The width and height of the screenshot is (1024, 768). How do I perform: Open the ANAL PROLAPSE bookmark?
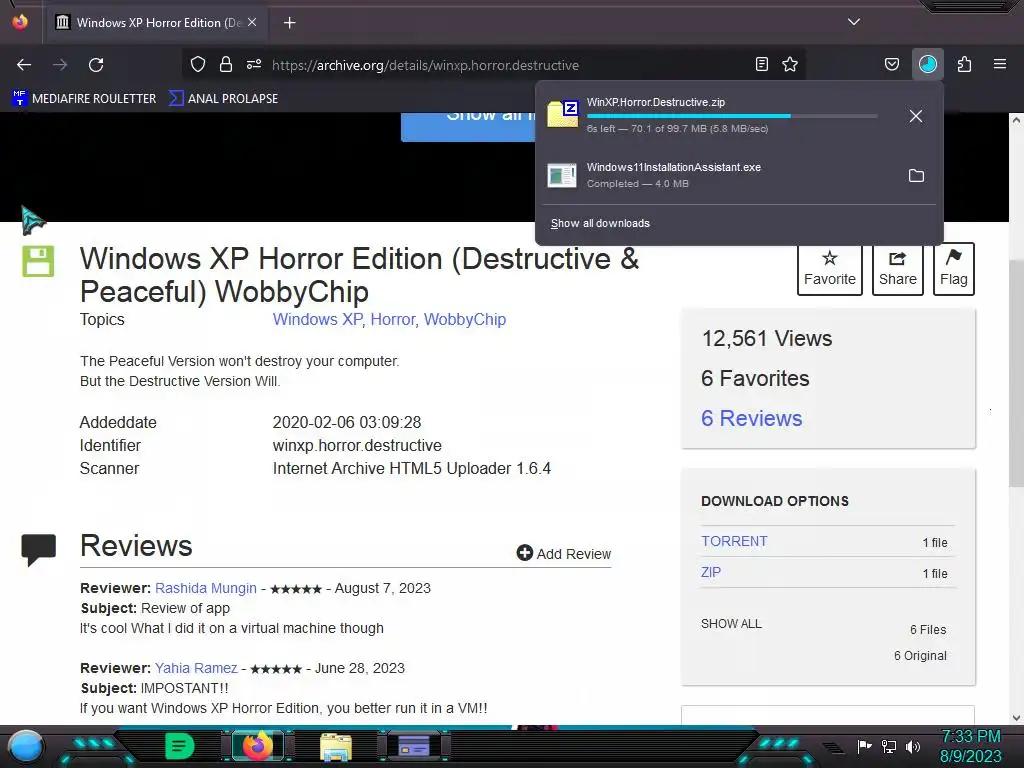point(223,99)
